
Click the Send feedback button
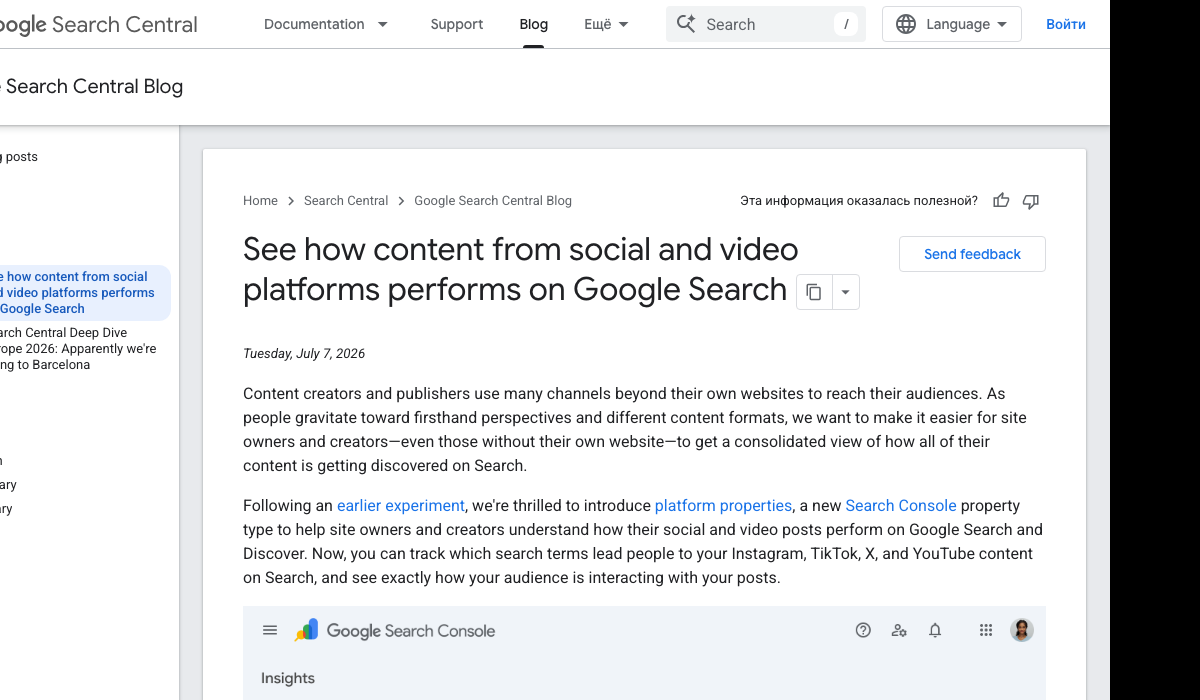(x=972, y=254)
